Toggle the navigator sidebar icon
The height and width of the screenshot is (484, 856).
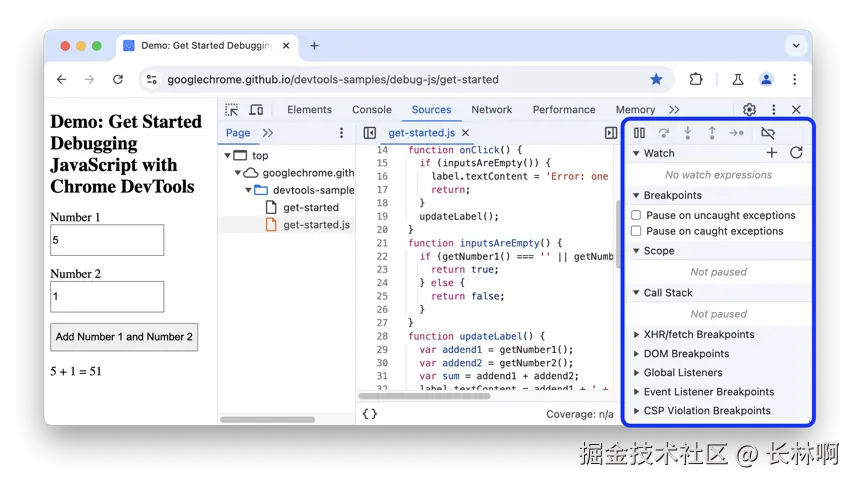(370, 133)
